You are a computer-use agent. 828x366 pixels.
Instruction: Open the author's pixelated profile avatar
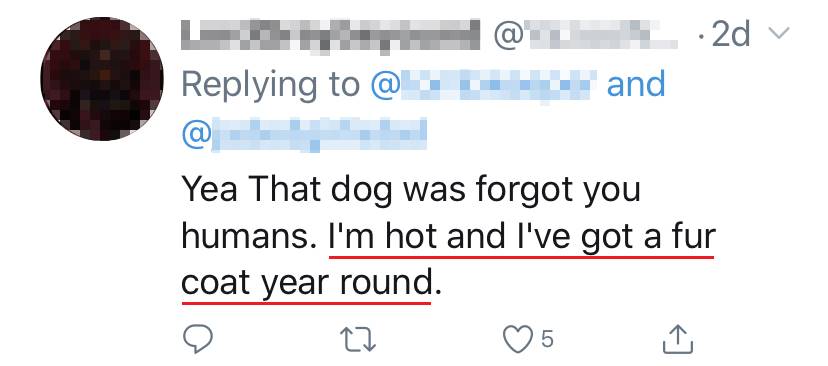(x=102, y=79)
